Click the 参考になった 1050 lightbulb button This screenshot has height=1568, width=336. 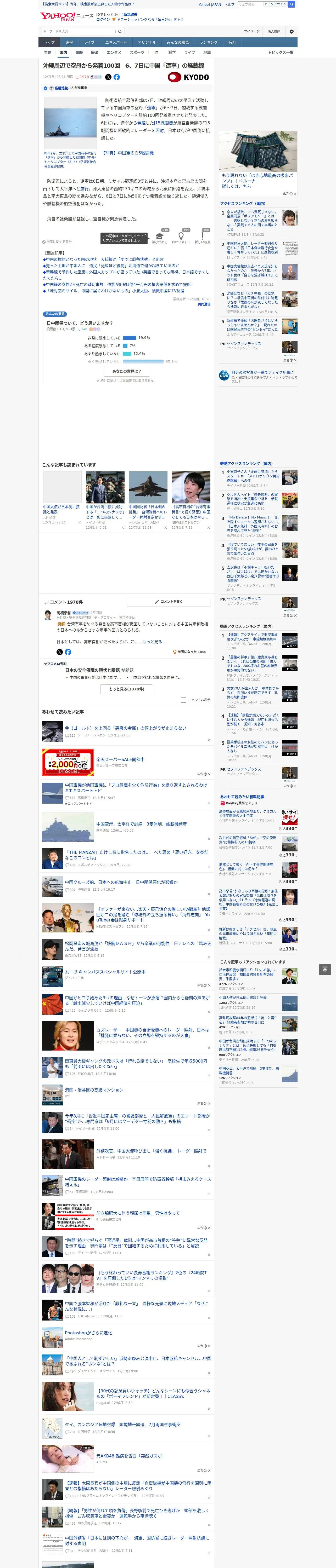tap(190, 652)
